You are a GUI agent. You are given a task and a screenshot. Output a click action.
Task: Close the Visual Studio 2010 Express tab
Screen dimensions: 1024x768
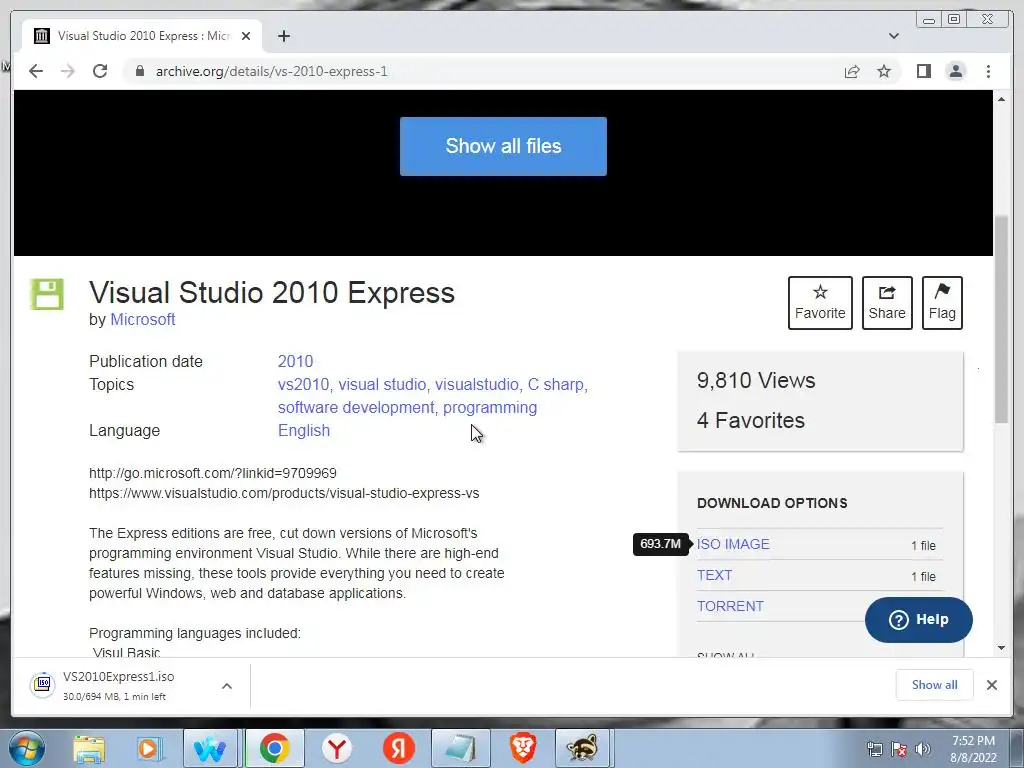click(246, 36)
